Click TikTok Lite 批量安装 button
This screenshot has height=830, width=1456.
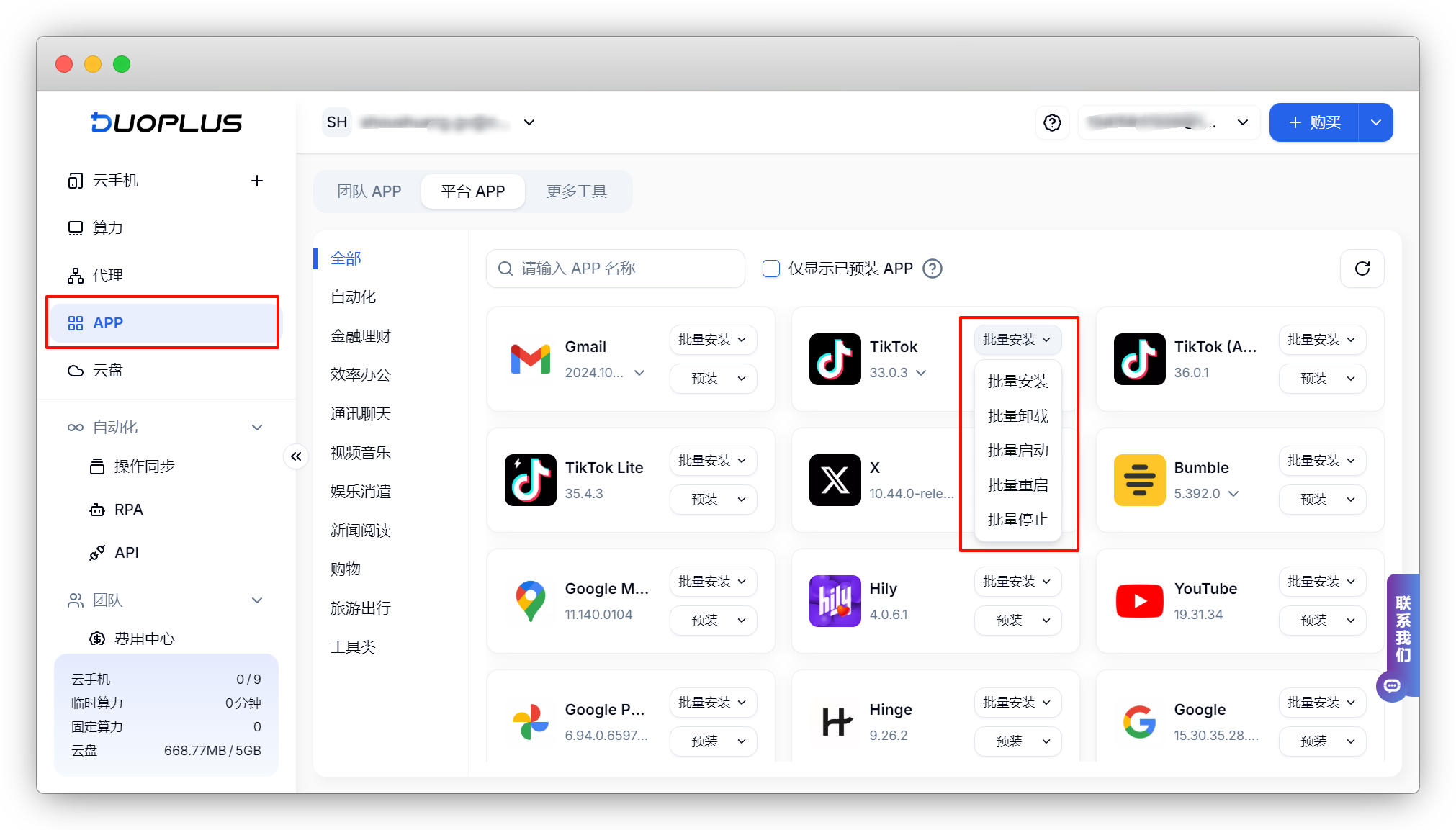pyautogui.click(x=714, y=461)
